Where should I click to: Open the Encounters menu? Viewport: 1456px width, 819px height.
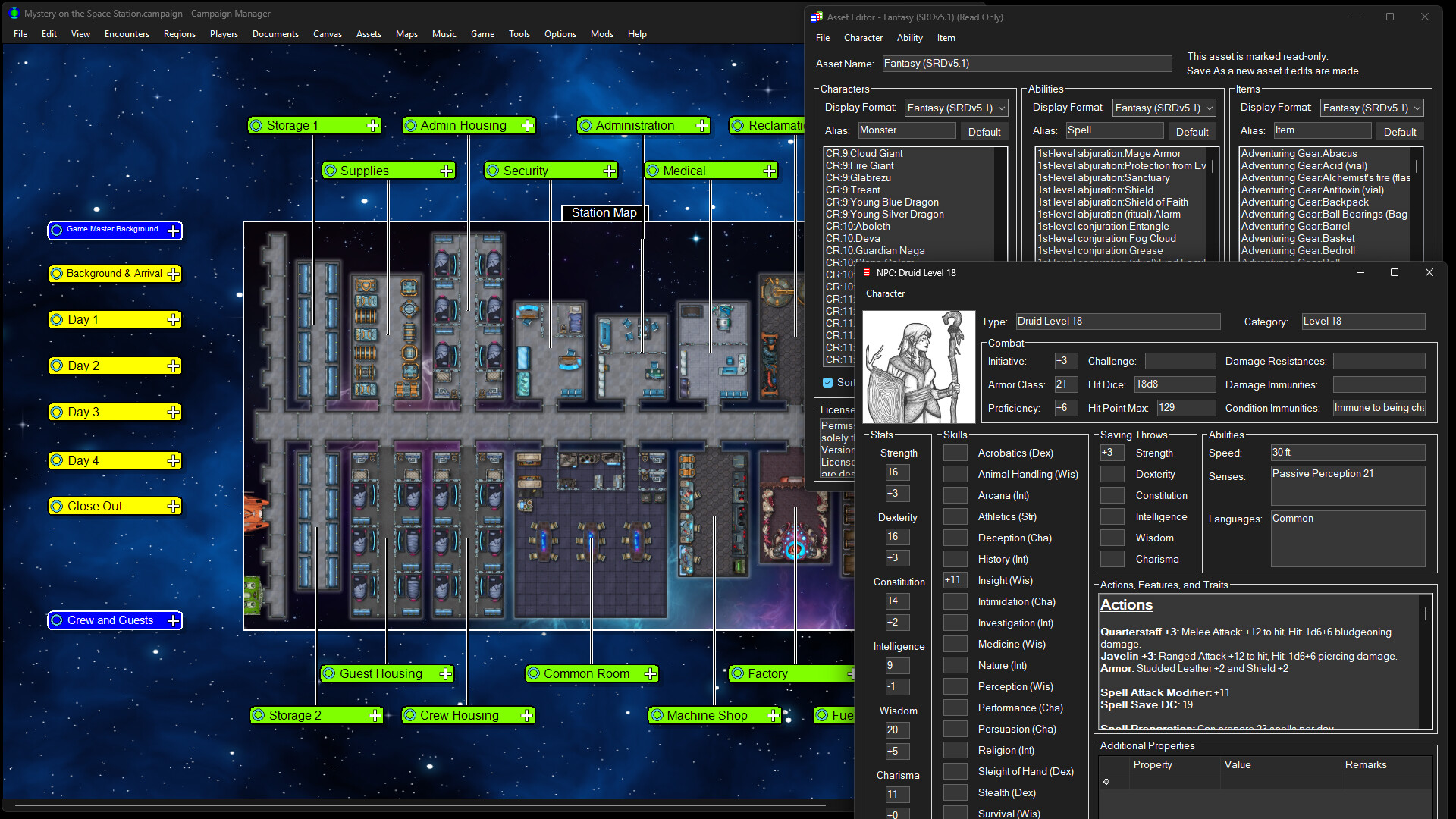[127, 34]
